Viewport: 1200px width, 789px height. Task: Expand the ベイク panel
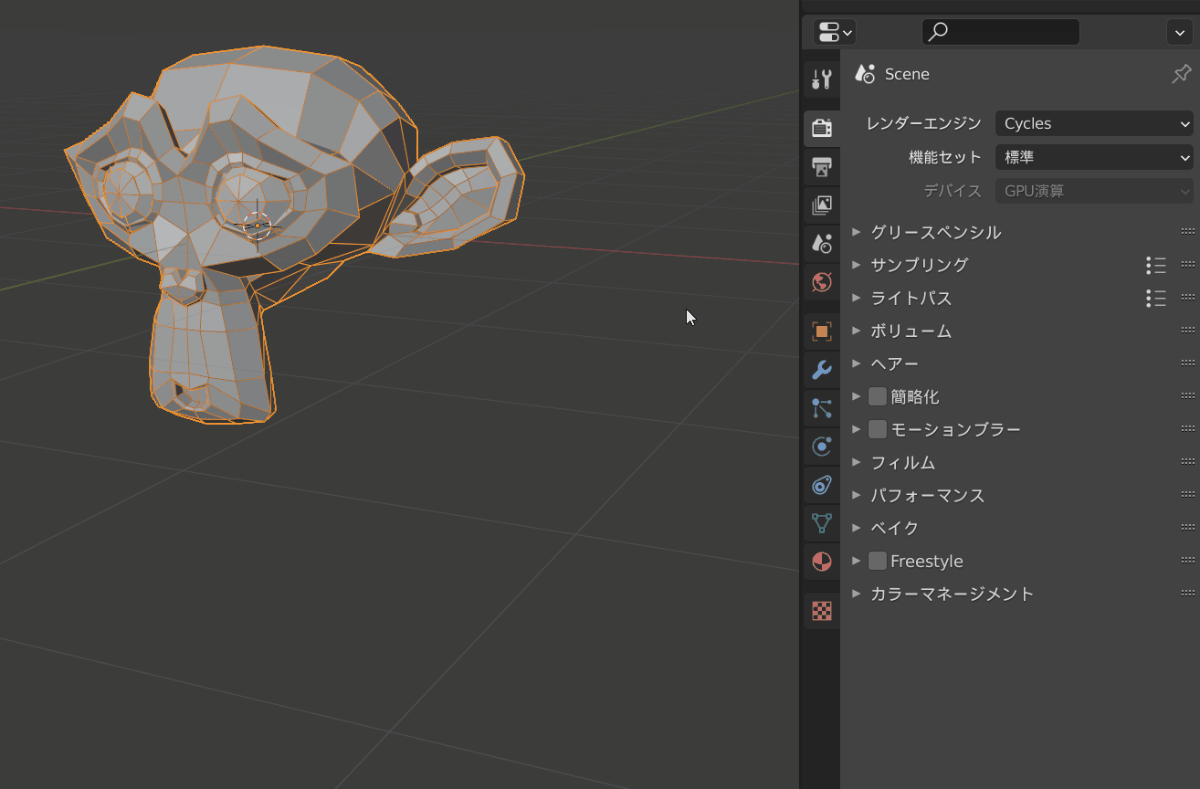pyautogui.click(x=856, y=528)
